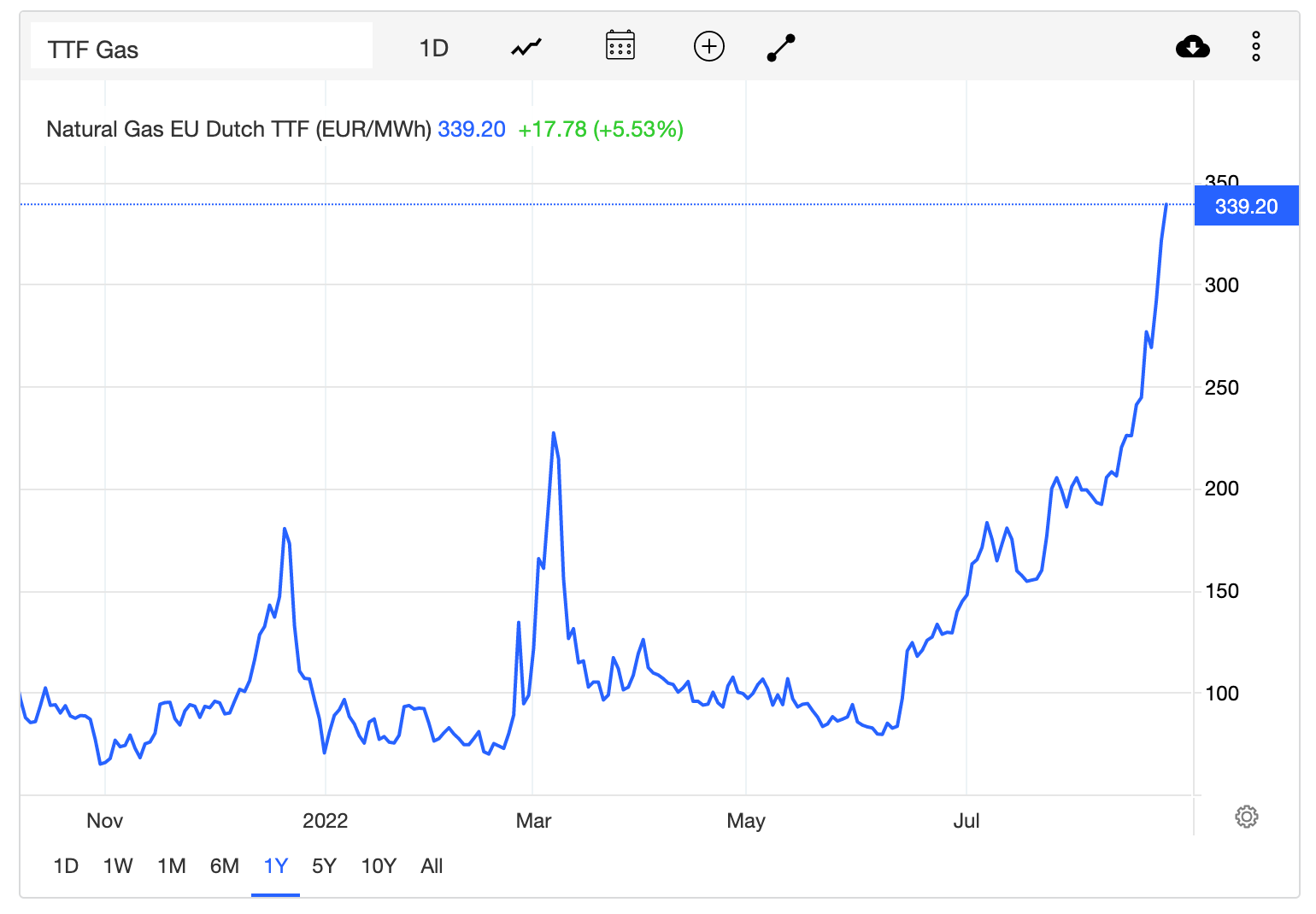This screenshot has width=1316, height=914.
Task: Click the 150 label on price axis
Action: 1222,591
